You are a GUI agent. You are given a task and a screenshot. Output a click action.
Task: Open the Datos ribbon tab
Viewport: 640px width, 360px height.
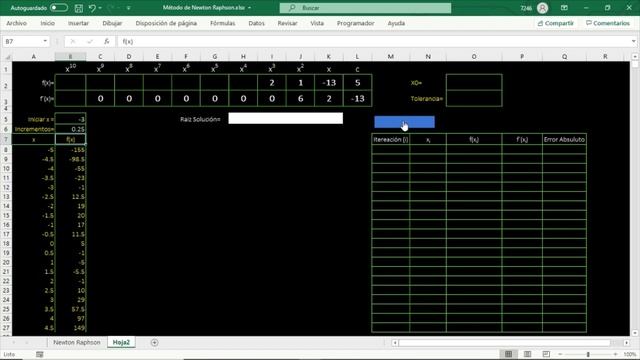tap(256, 23)
